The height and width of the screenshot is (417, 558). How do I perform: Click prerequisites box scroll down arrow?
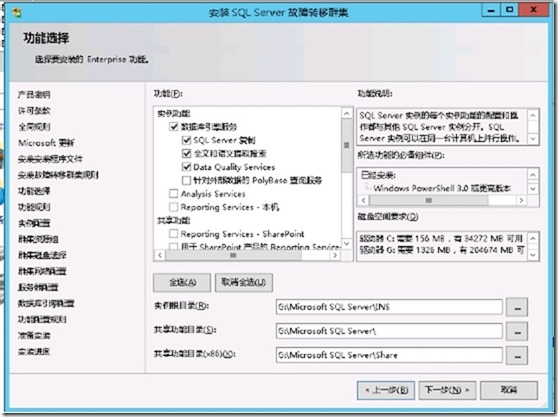[x=533, y=189]
